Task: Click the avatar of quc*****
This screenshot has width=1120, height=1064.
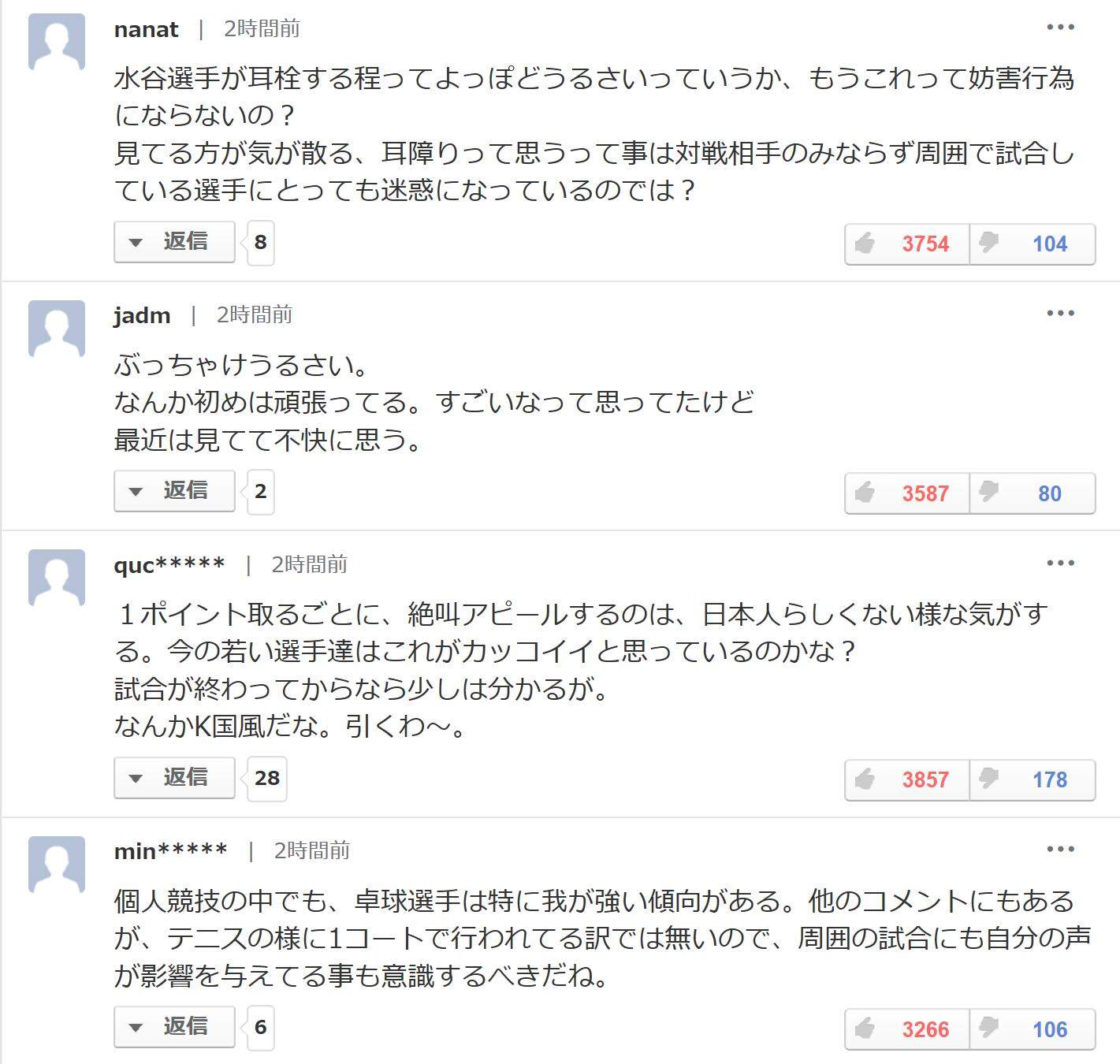Action: pos(57,578)
